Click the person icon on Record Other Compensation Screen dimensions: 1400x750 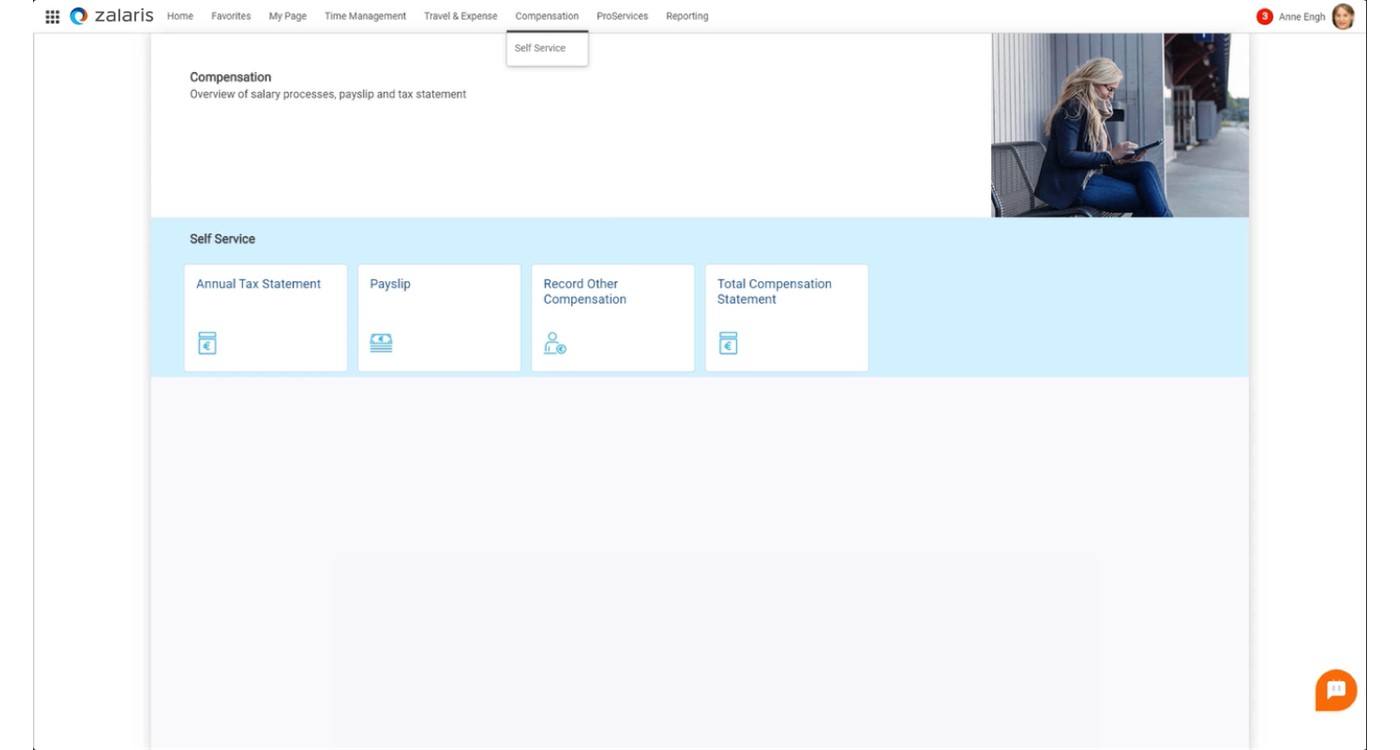[555, 345]
